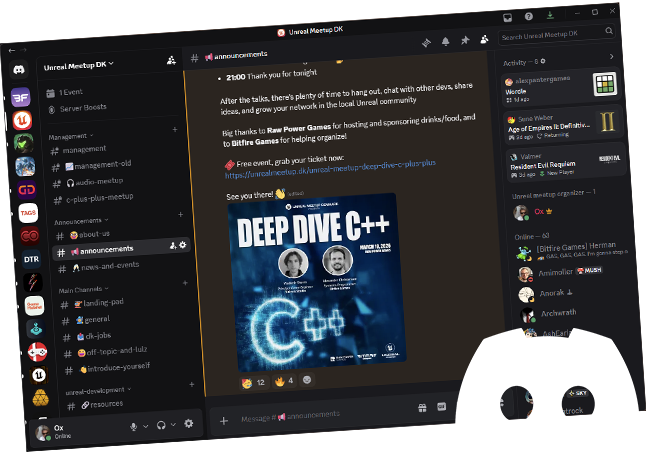Open the GIF picker icon
646x466 pixels.
[x=442, y=406]
